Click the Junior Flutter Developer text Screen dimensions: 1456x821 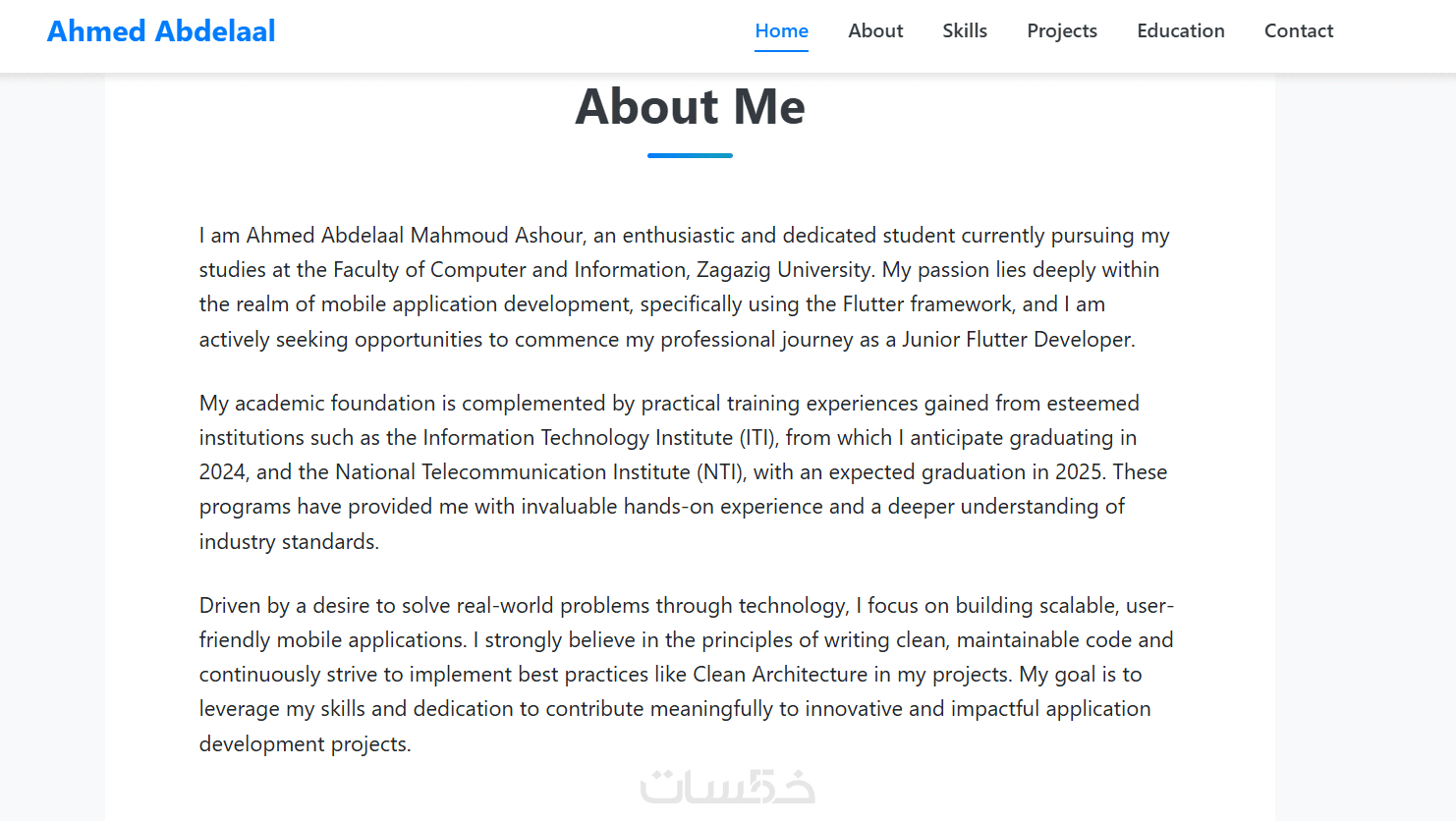tap(1017, 340)
